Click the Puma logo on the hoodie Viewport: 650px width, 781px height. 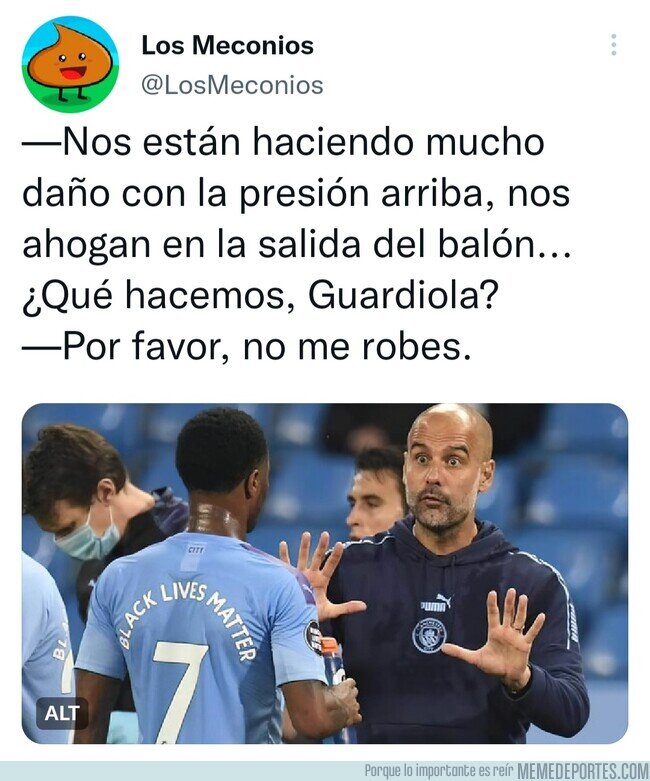[436, 603]
